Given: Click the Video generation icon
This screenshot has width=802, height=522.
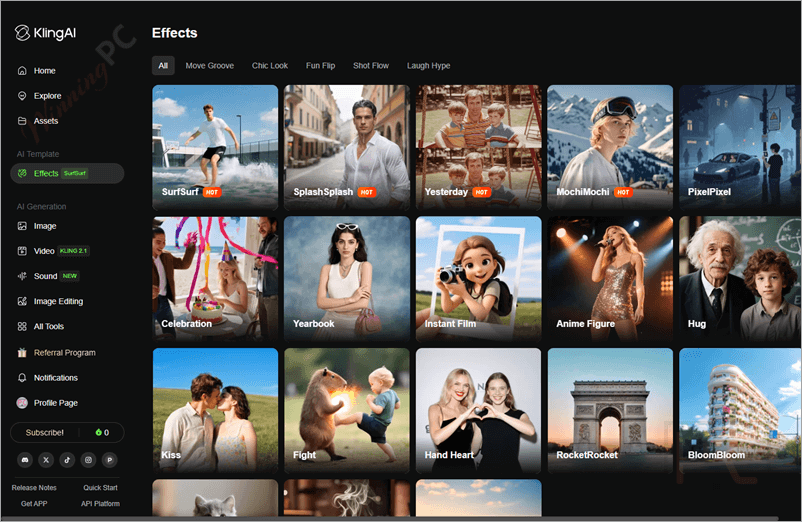Looking at the screenshot, I should pyautogui.click(x=22, y=251).
